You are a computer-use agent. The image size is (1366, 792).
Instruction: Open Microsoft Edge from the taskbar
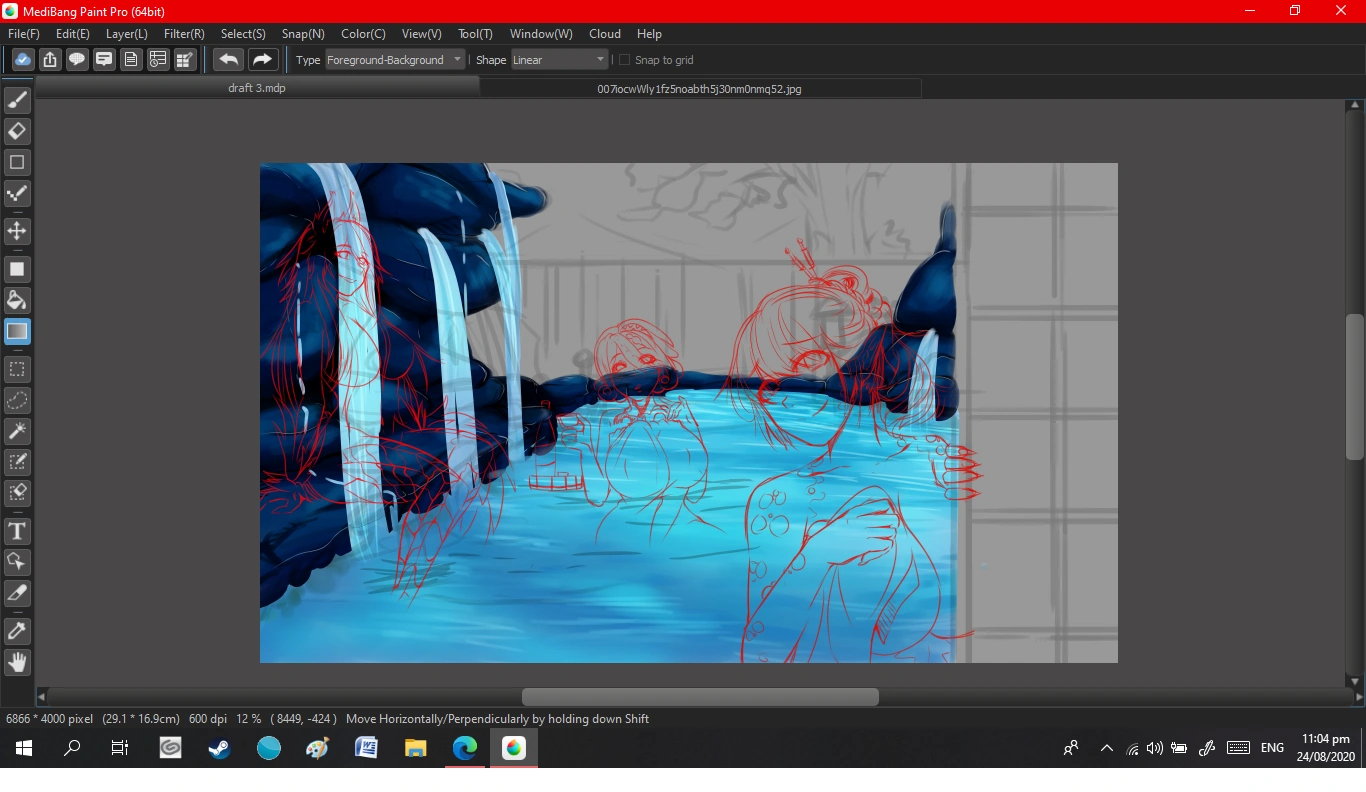click(x=465, y=747)
